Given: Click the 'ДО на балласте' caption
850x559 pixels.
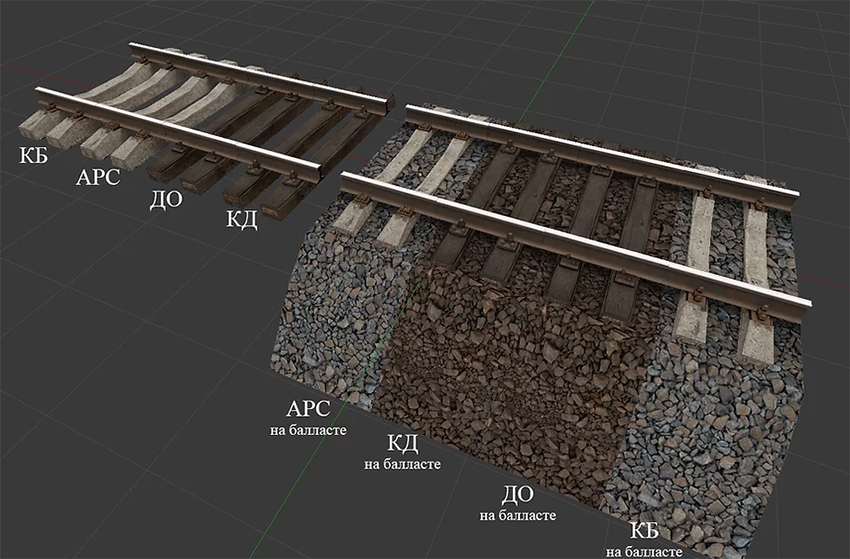Looking at the screenshot, I should click(518, 503).
